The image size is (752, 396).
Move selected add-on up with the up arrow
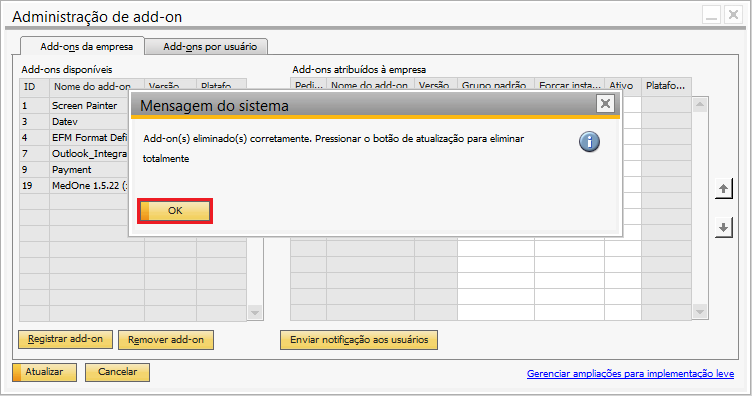723,189
